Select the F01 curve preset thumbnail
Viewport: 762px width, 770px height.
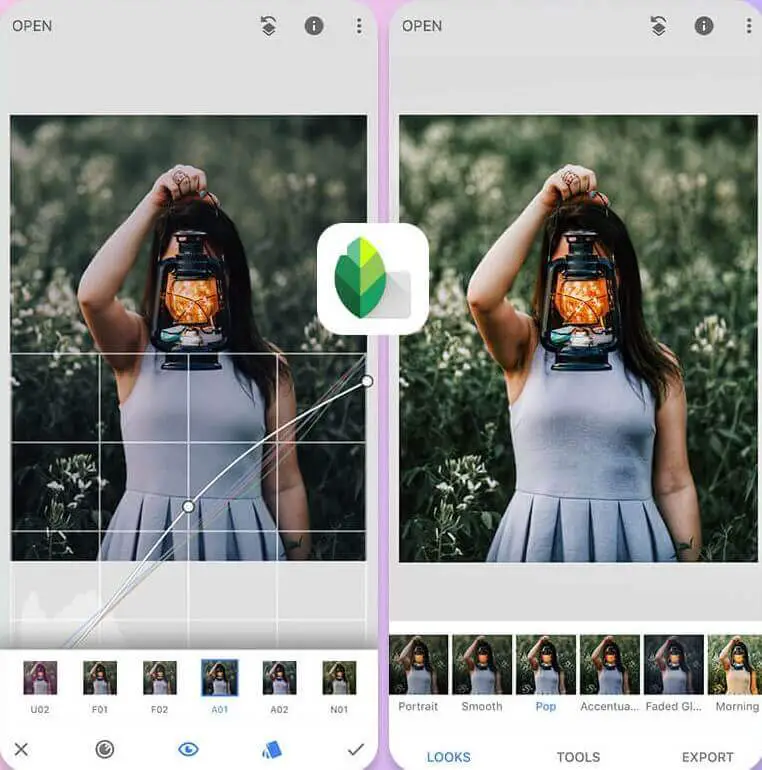(x=100, y=678)
